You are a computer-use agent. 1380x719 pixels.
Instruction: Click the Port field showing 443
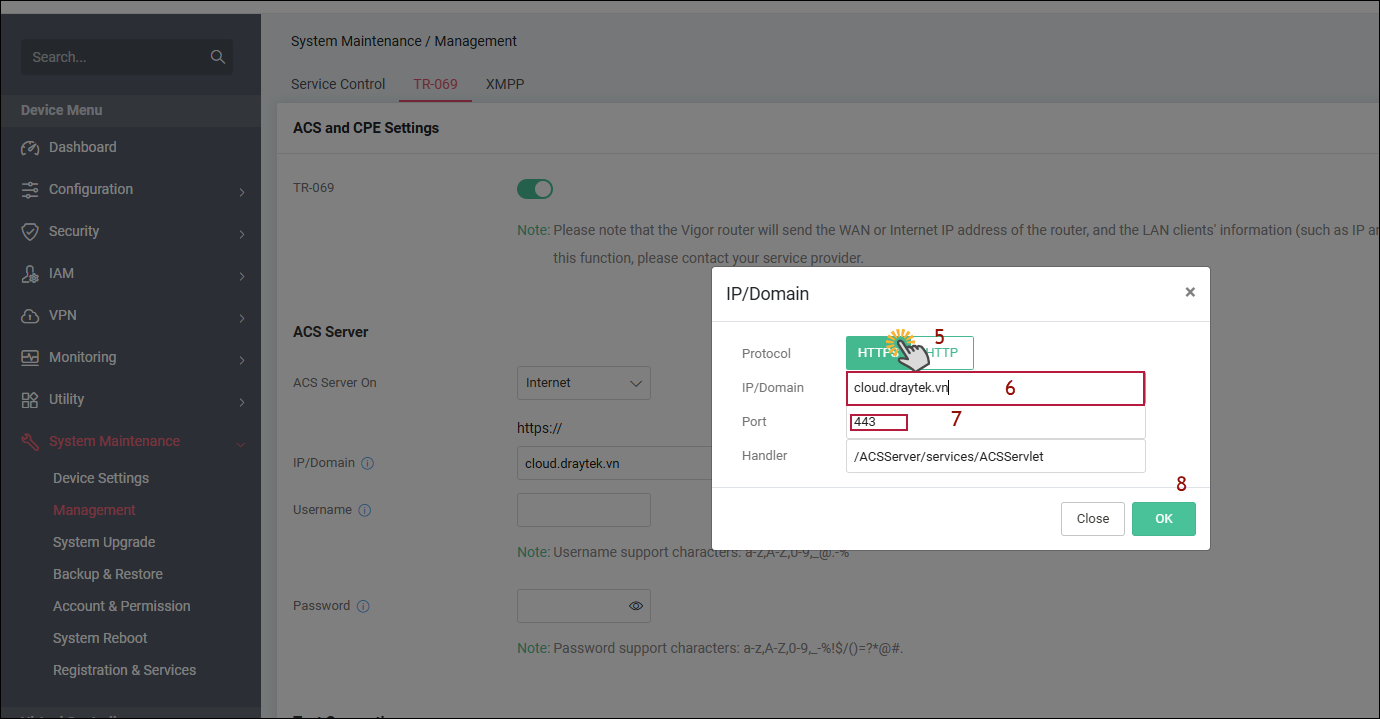[995, 422]
